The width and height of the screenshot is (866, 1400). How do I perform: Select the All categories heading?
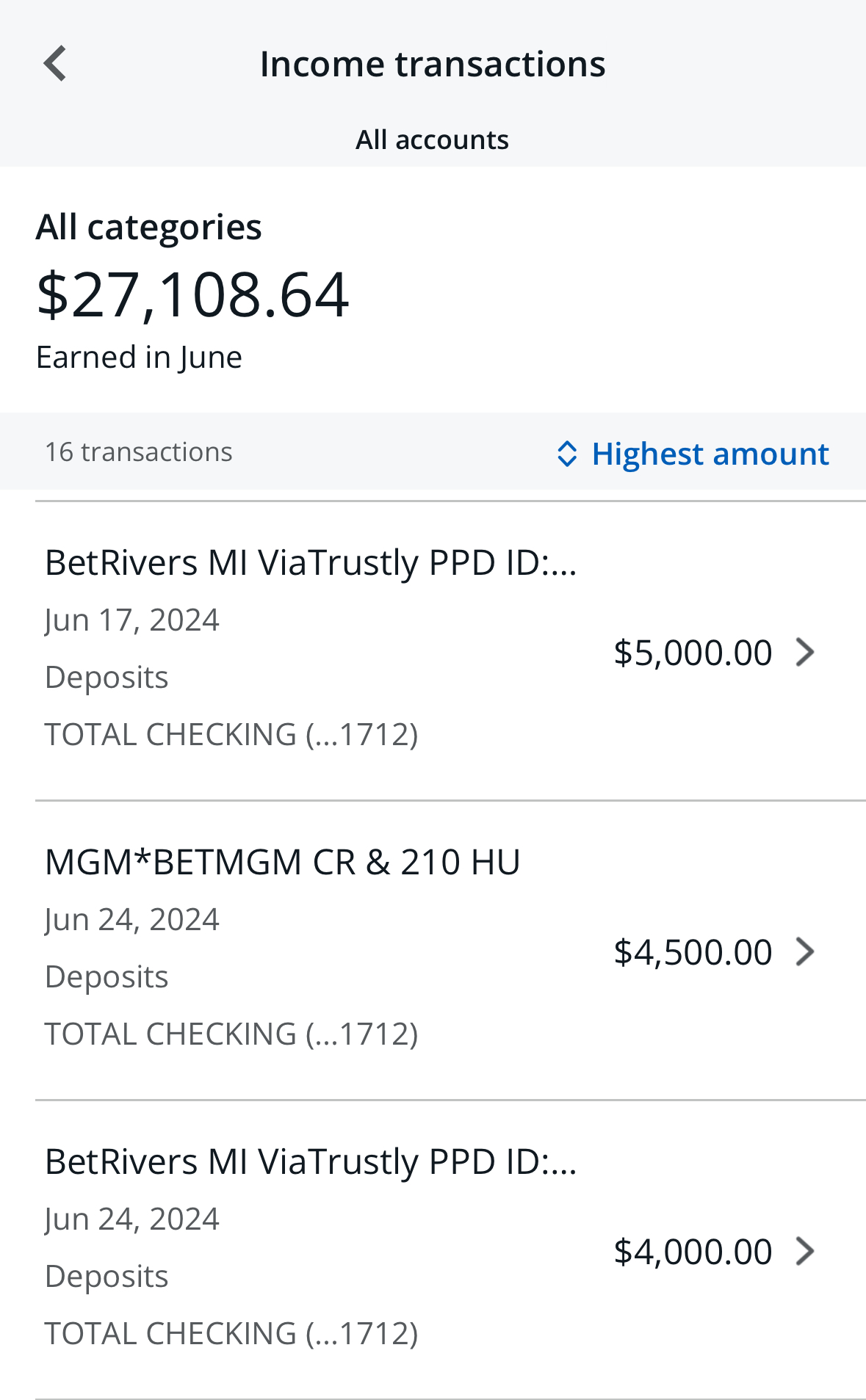[x=149, y=227]
